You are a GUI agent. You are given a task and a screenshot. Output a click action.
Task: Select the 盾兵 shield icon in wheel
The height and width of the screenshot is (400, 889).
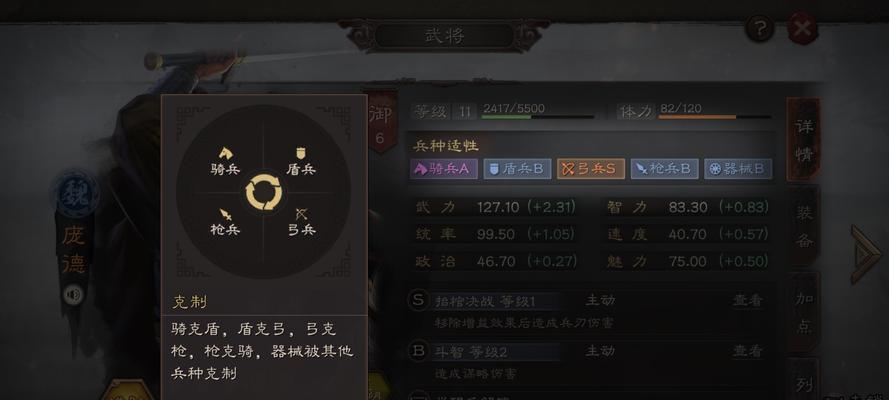pos(300,153)
